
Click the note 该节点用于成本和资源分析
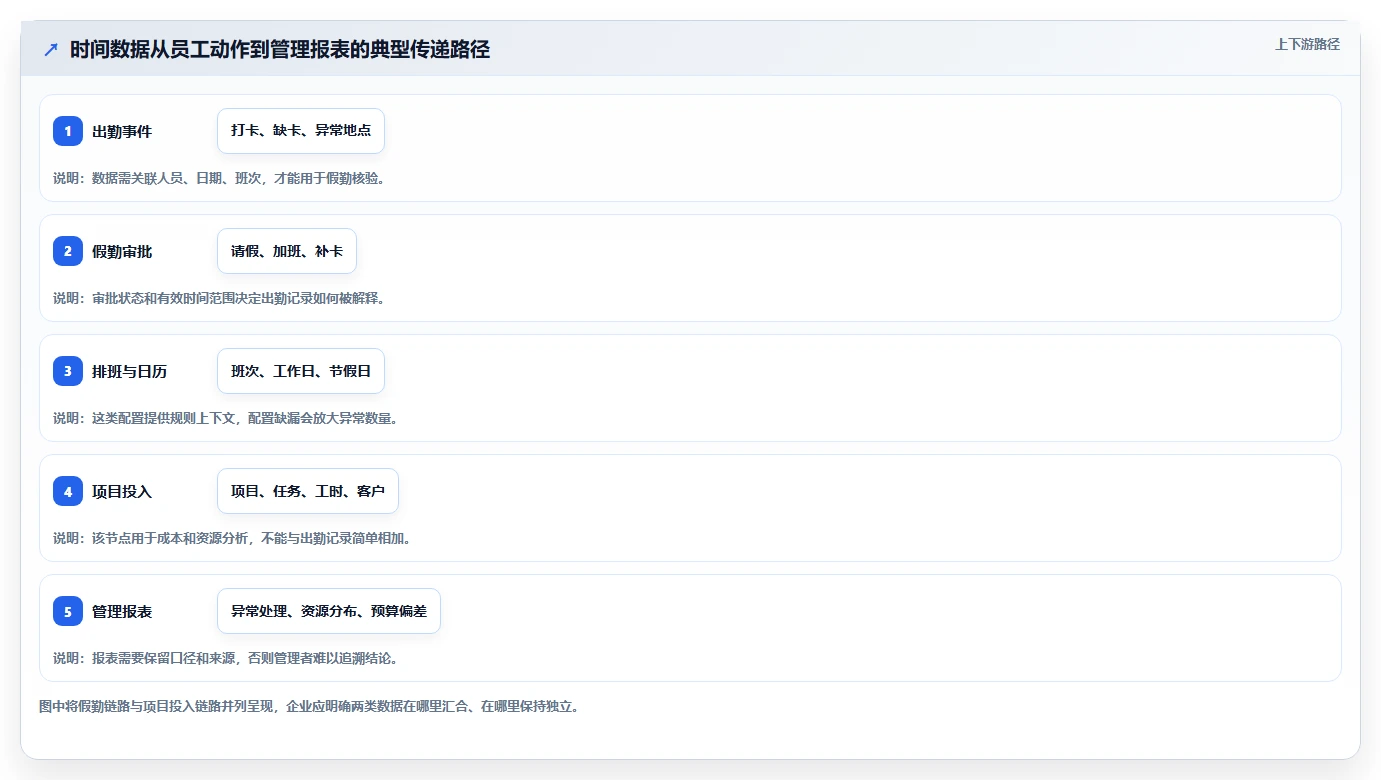233,538
